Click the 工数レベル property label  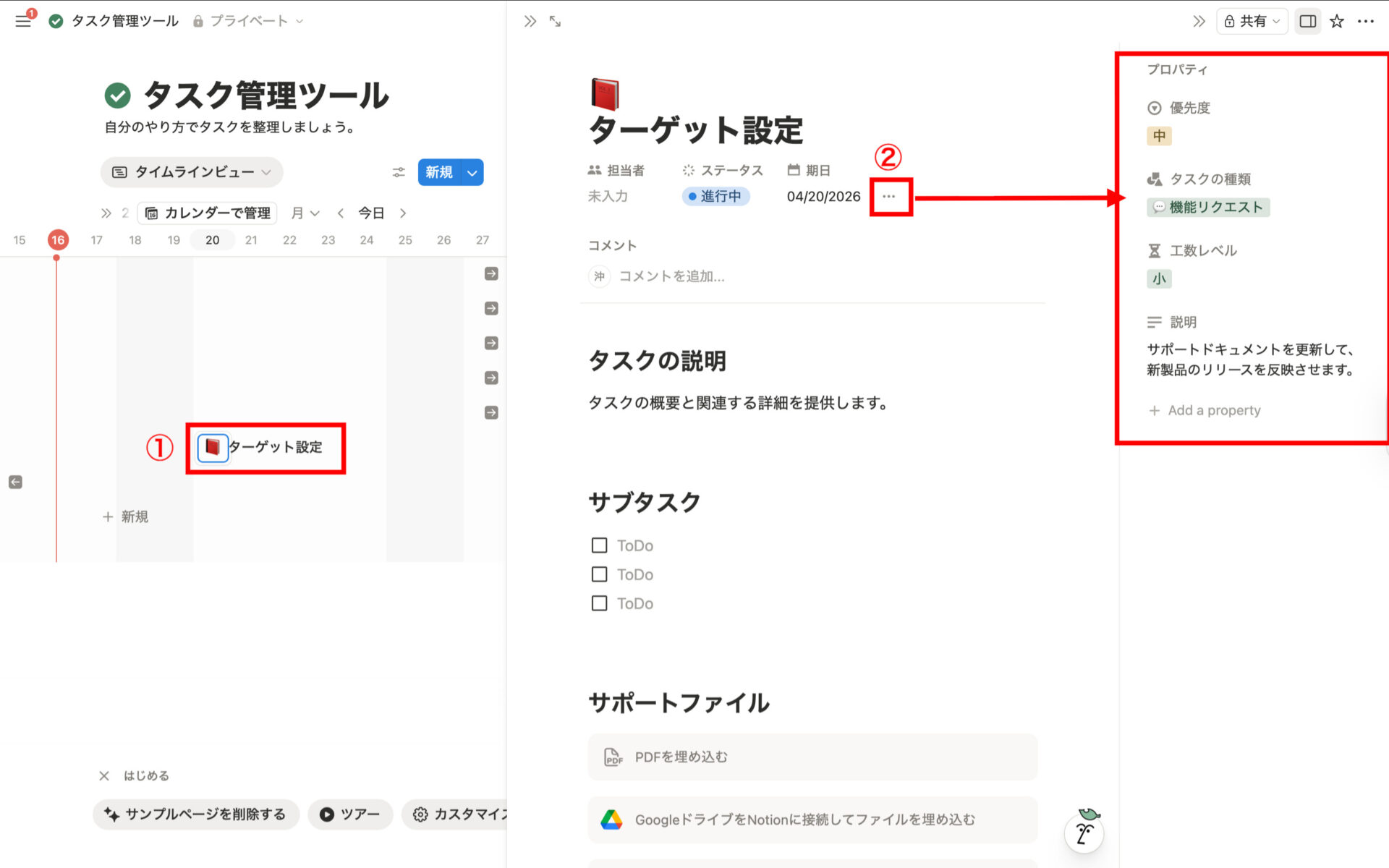point(1192,251)
